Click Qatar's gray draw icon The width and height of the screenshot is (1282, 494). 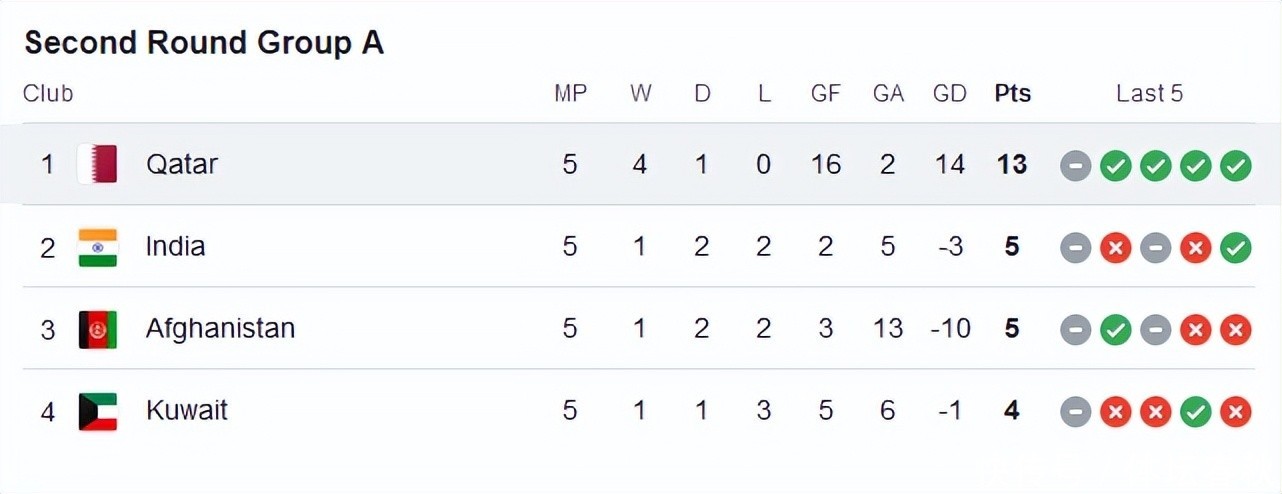click(1075, 165)
